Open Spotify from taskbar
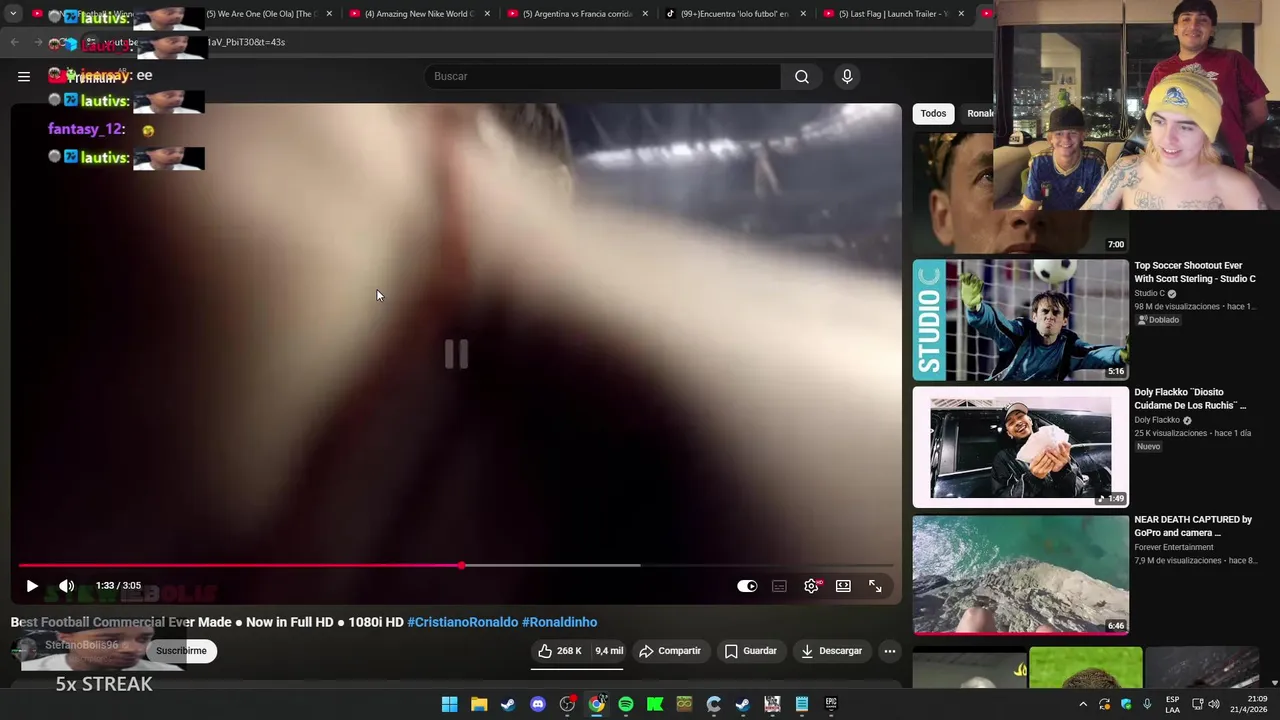Viewport: 1280px width, 720px height. pyautogui.click(x=626, y=705)
